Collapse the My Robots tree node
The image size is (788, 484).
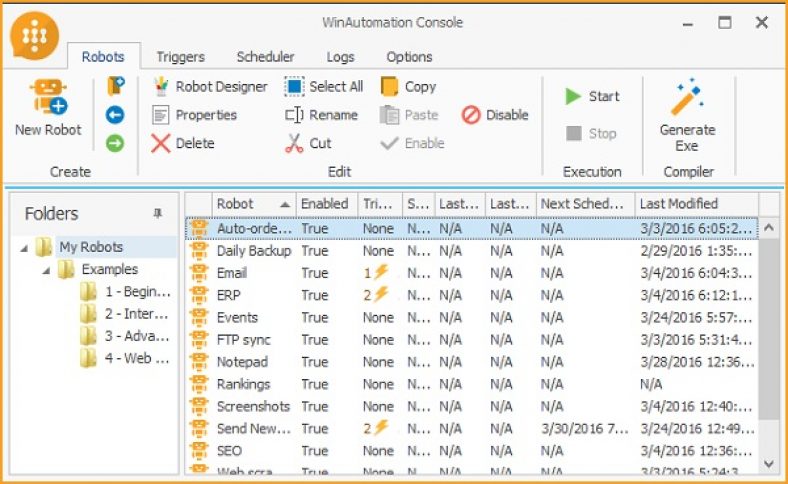click(x=23, y=247)
